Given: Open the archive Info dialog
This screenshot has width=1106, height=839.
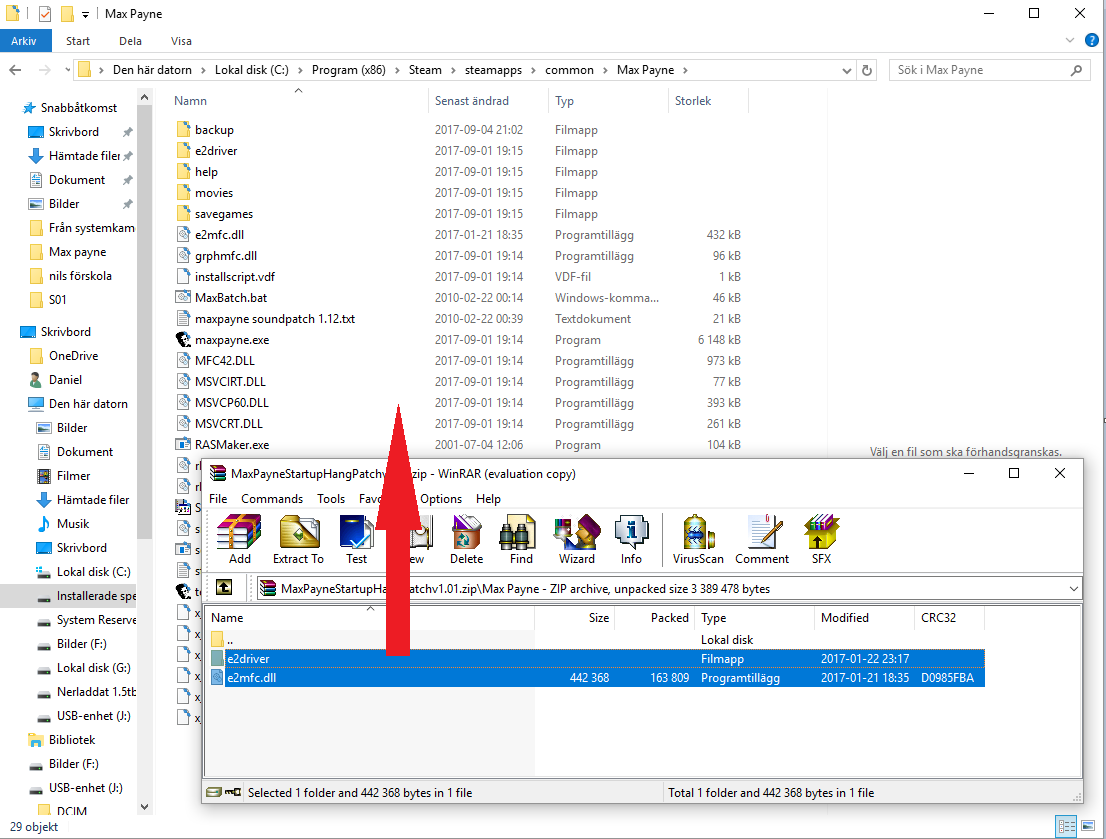Looking at the screenshot, I should click(631, 540).
